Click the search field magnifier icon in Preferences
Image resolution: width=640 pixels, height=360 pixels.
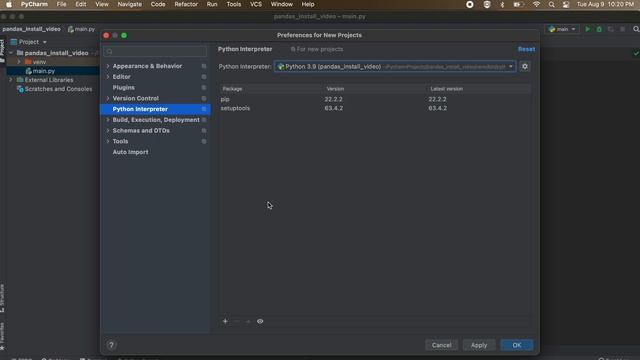[x=109, y=51]
